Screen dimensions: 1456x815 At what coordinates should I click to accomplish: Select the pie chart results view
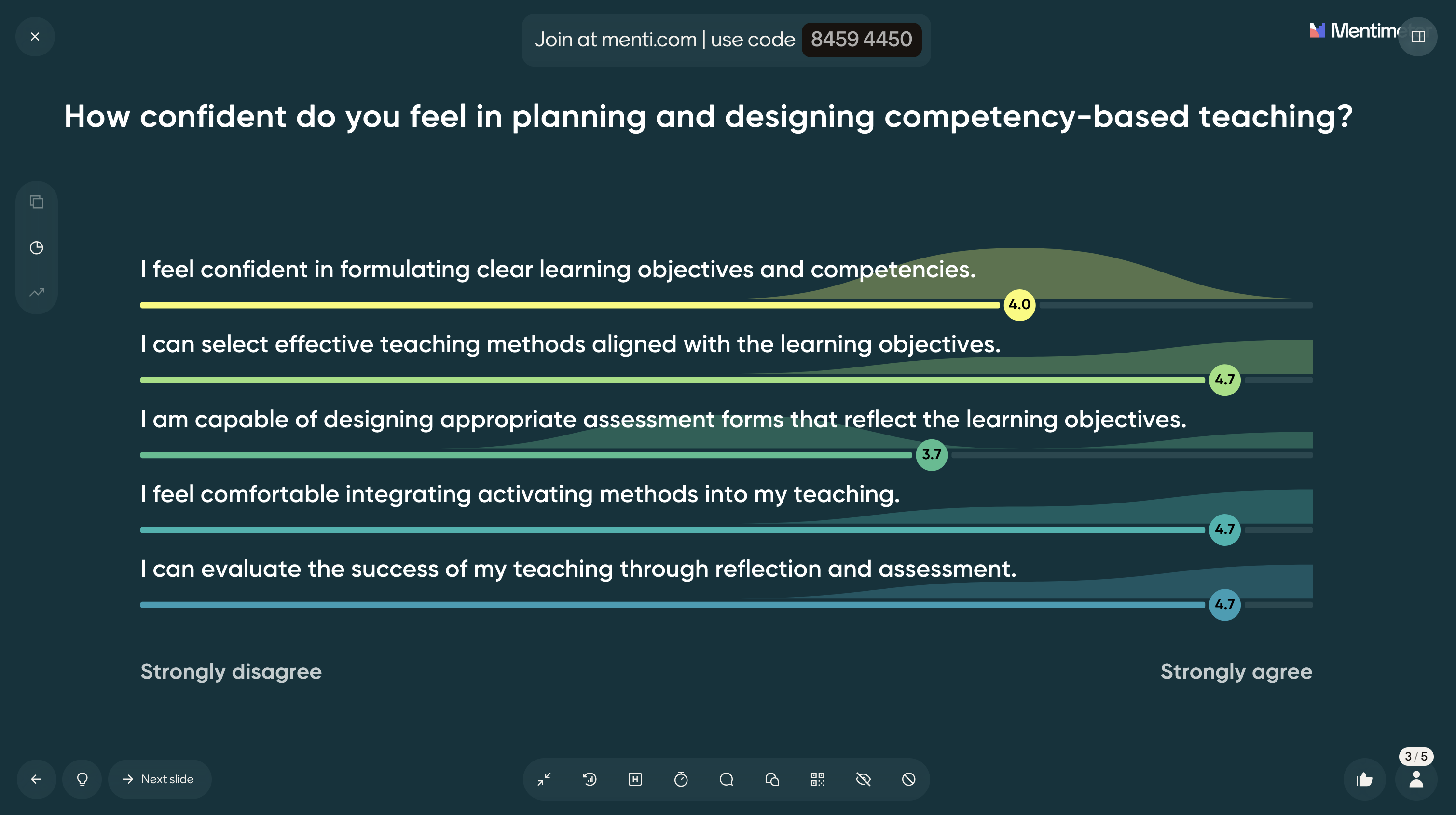coord(37,247)
